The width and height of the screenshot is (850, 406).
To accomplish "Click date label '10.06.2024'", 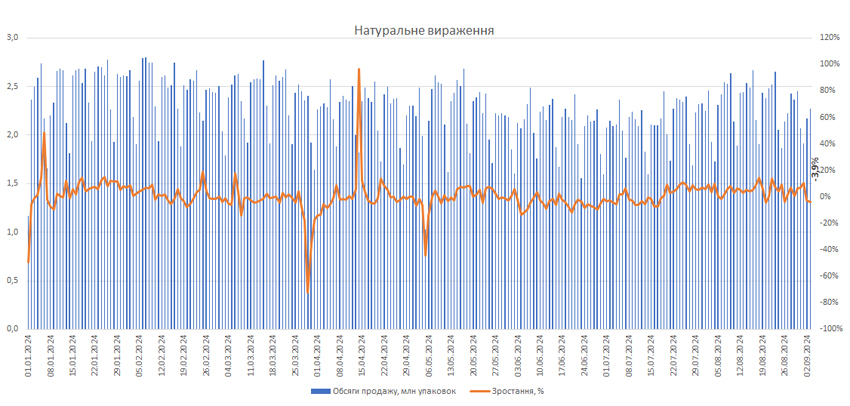I will click(x=540, y=355).
